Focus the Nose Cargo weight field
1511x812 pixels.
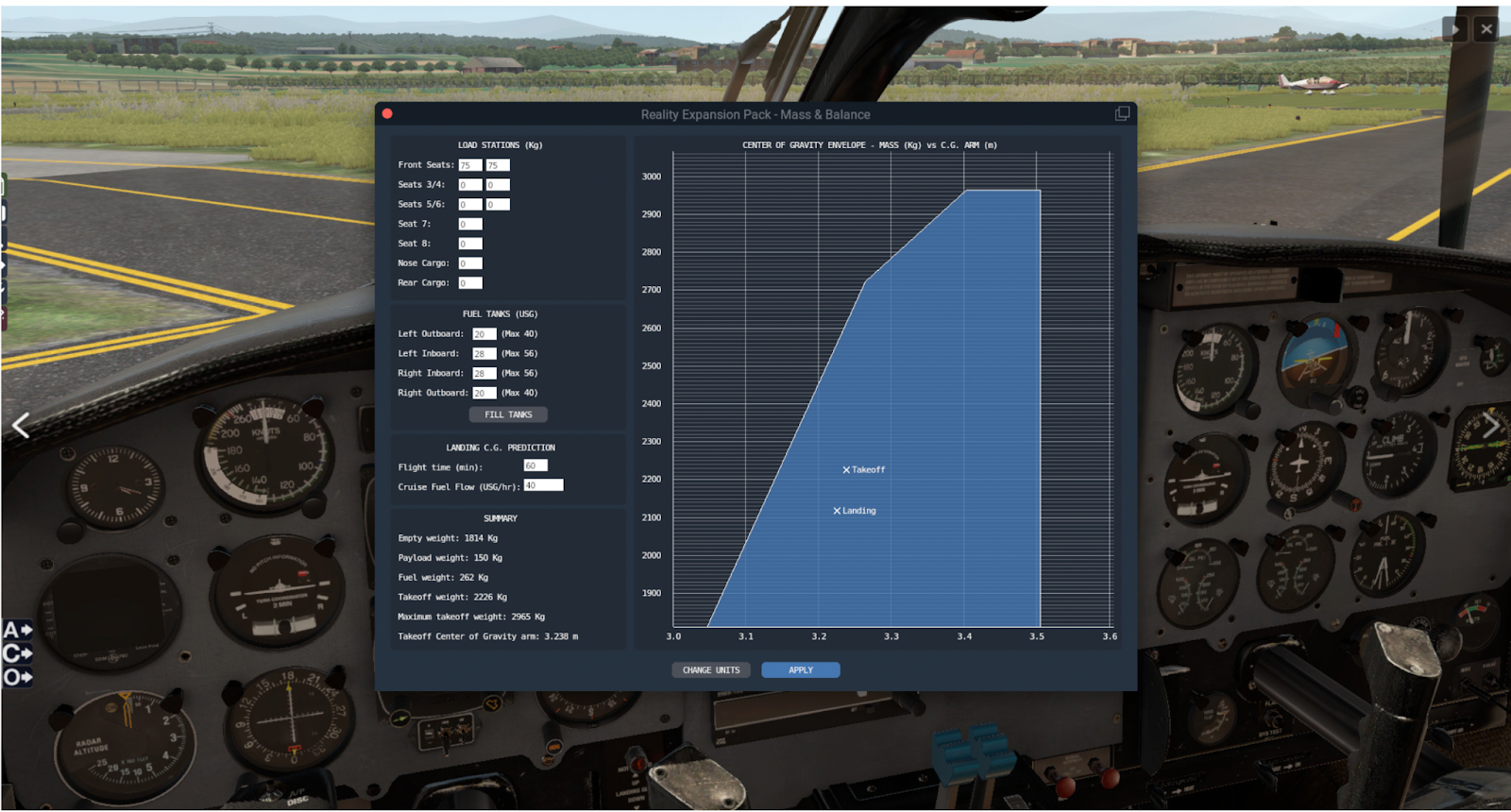click(x=470, y=263)
